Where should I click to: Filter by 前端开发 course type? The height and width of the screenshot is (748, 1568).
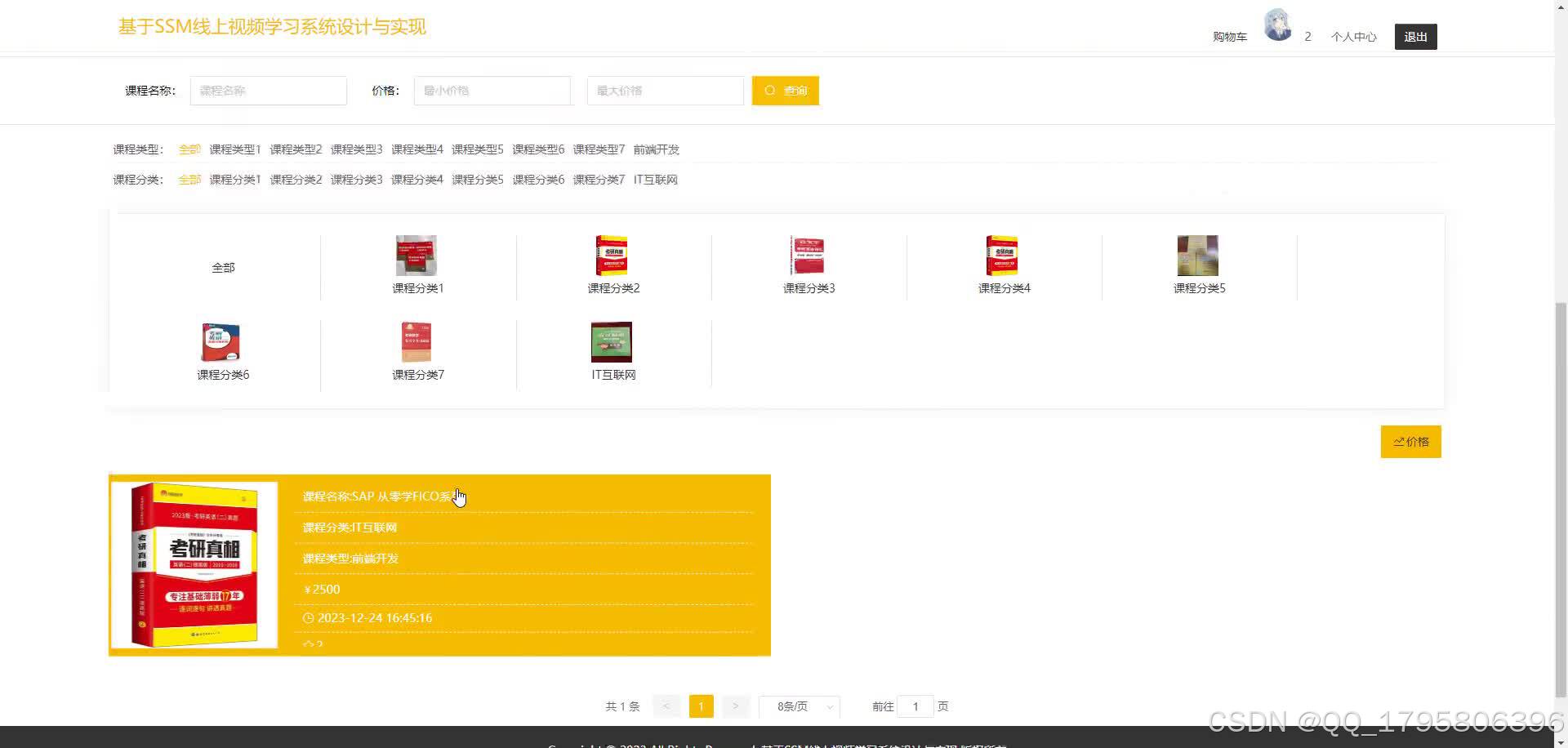click(x=657, y=149)
